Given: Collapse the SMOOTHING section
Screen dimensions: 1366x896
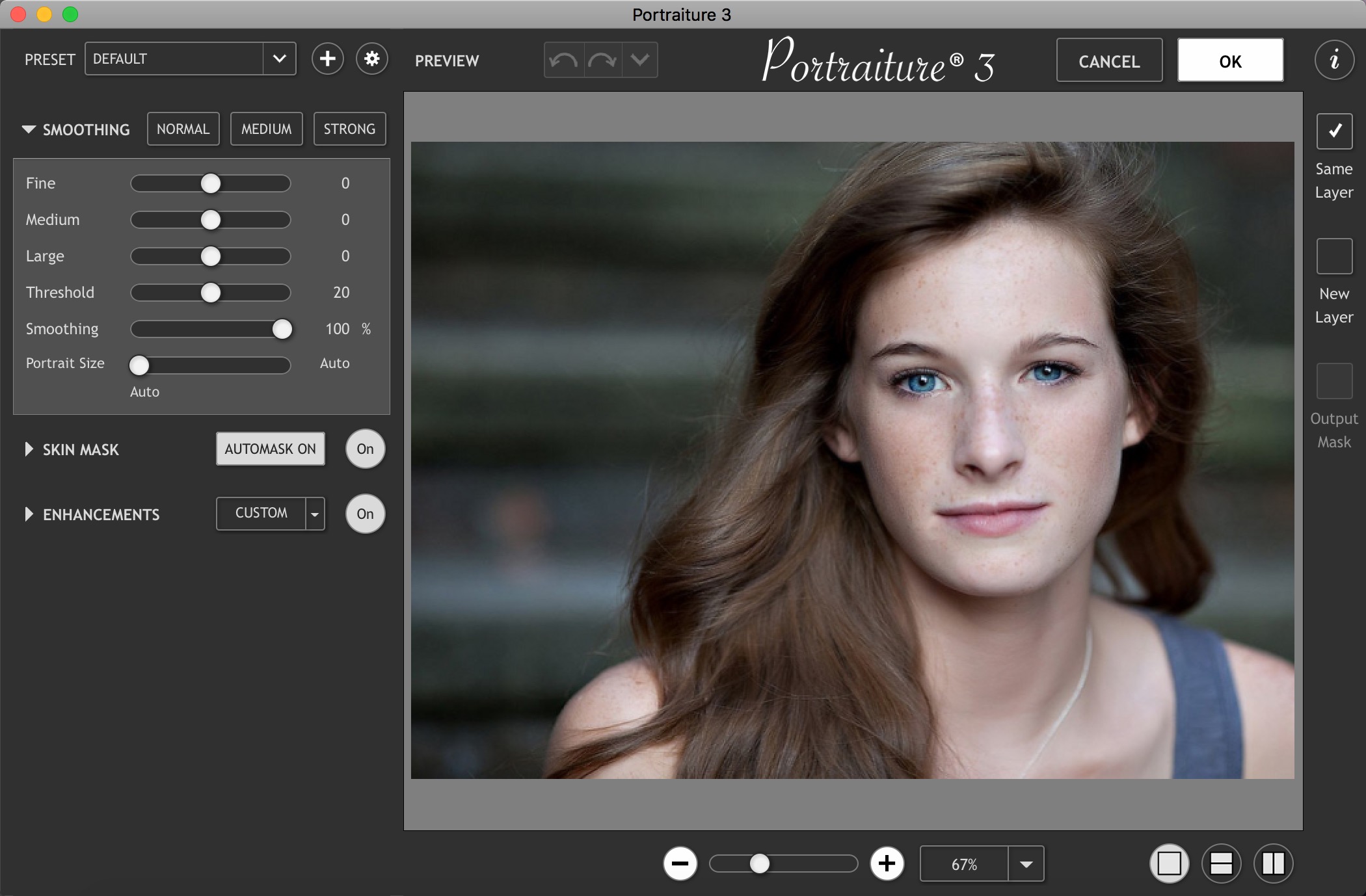Looking at the screenshot, I should [29, 129].
